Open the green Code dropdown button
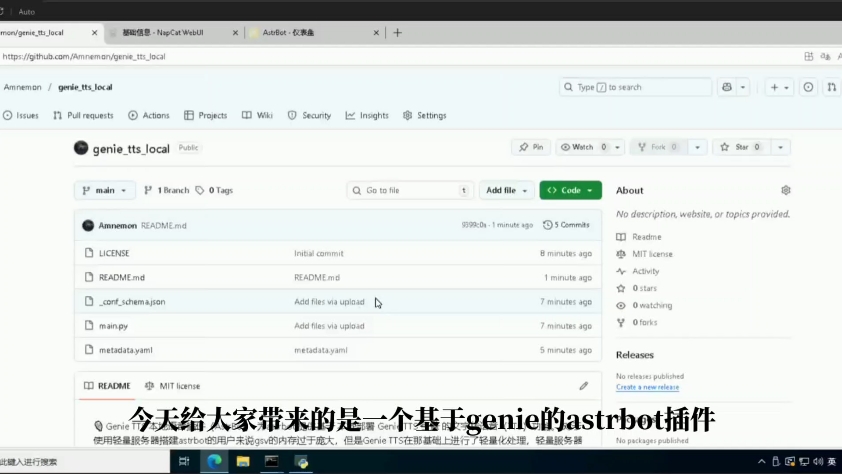 (x=570, y=191)
